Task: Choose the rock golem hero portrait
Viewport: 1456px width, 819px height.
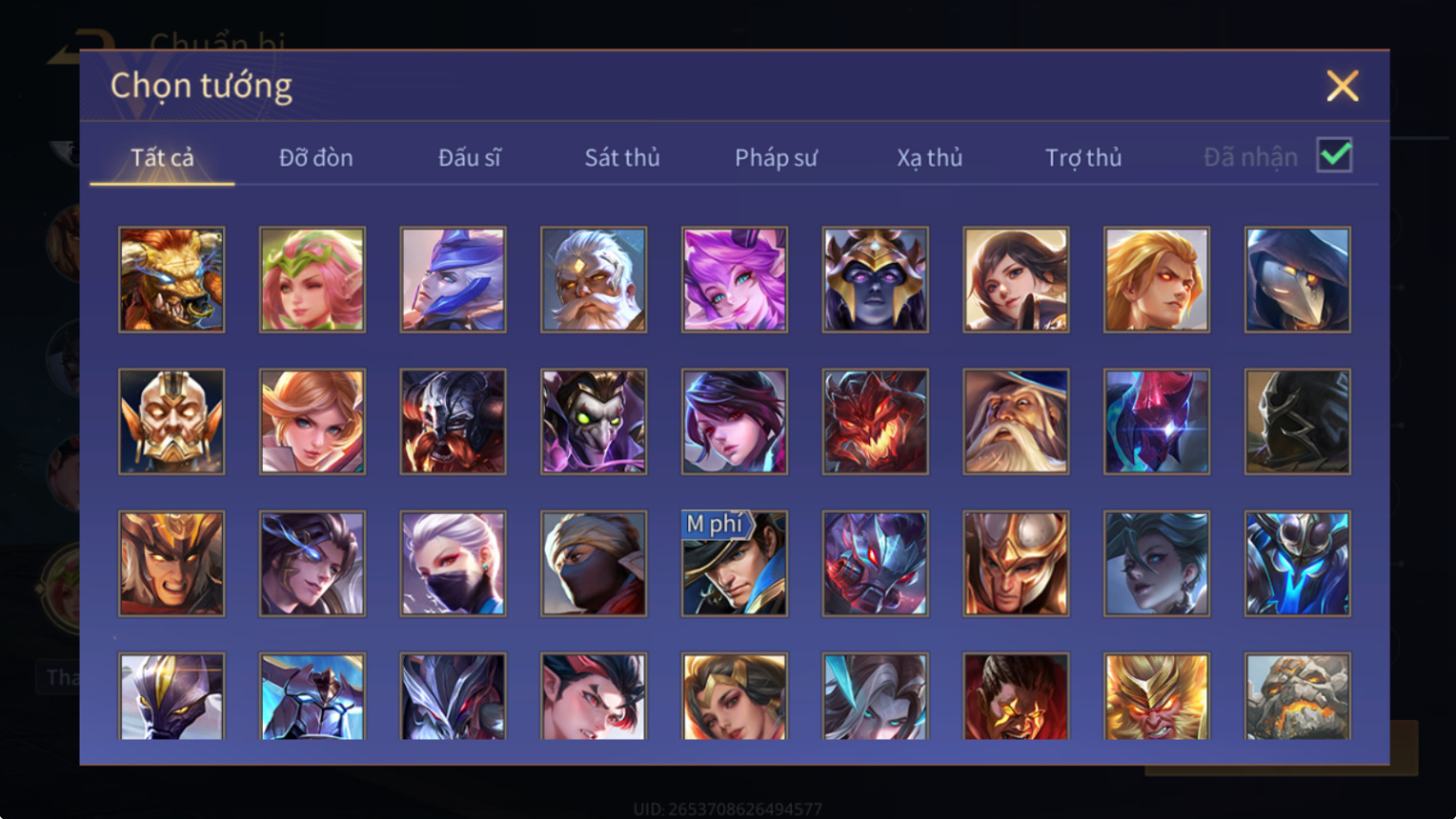Action: 1297,697
